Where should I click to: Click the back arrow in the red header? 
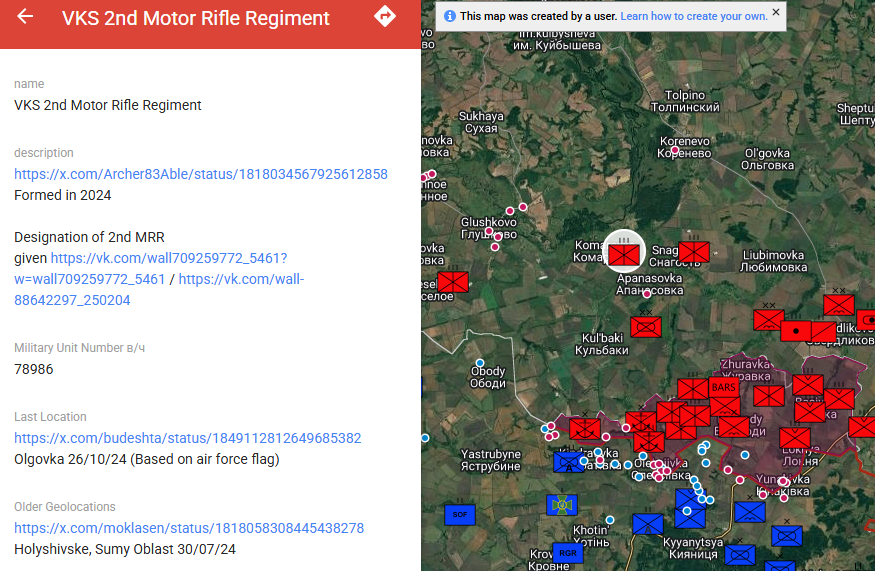(25, 17)
